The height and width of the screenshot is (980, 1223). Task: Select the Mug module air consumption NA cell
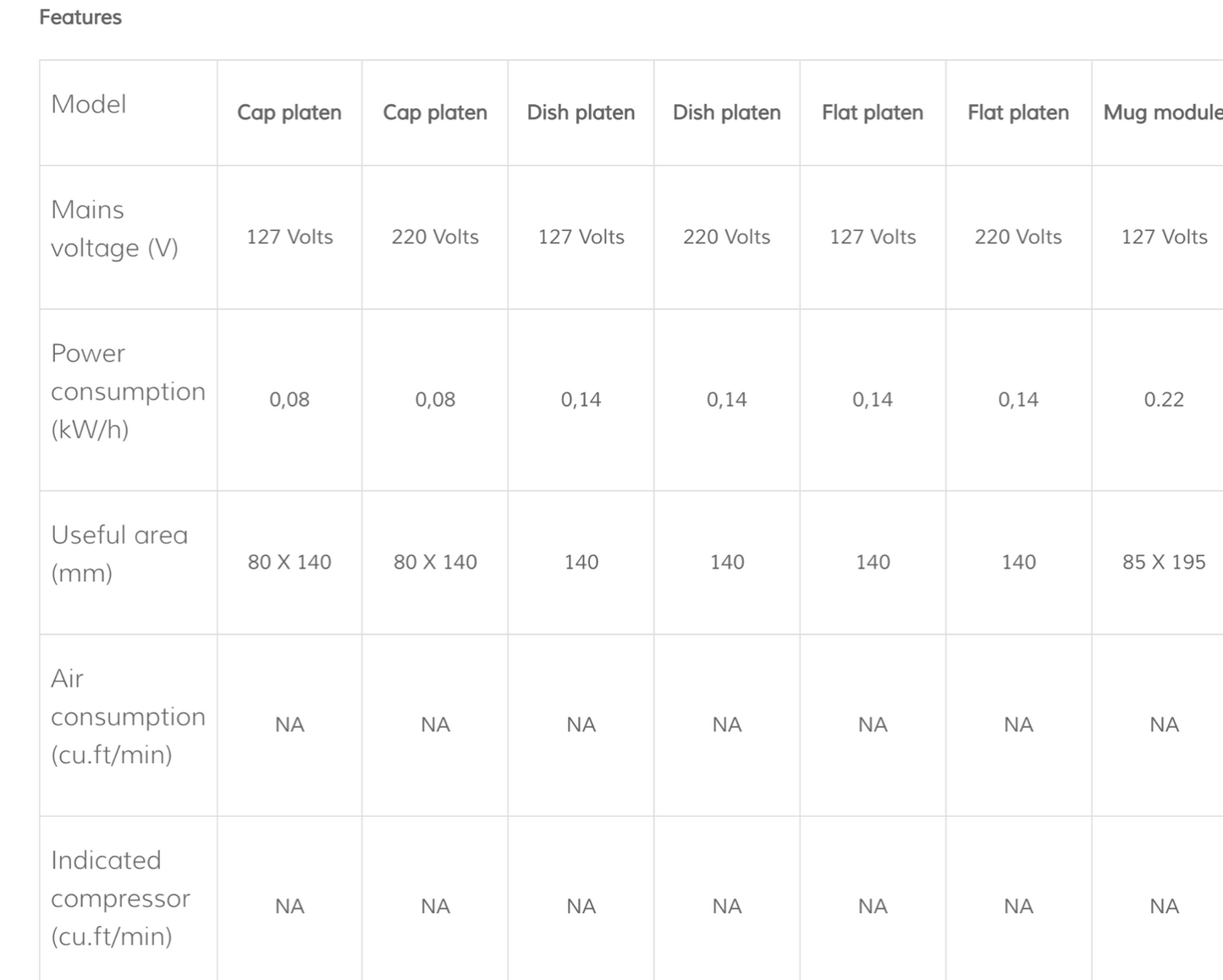pyautogui.click(x=1164, y=724)
